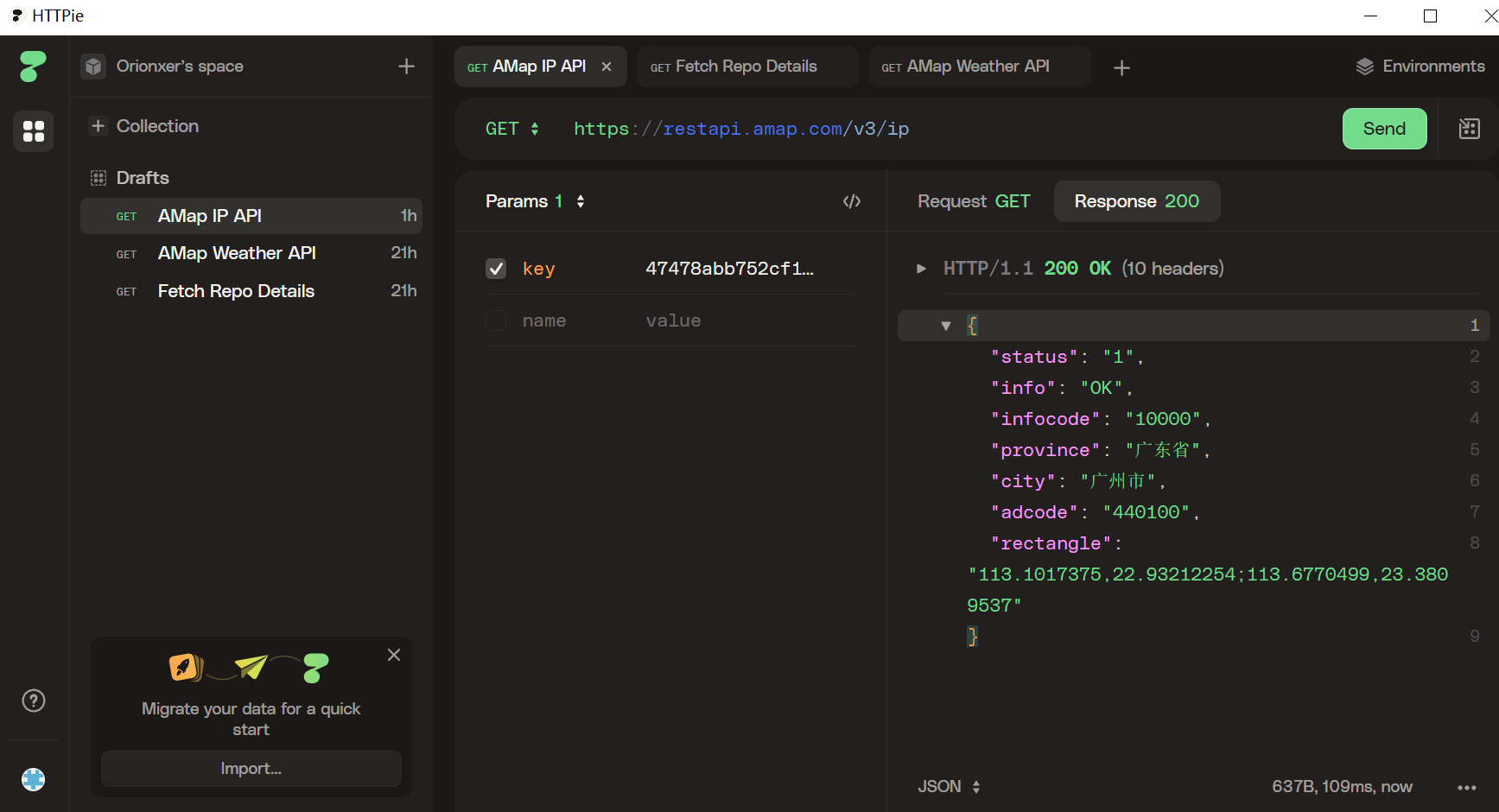Open AMap IP API draft in sidebar
The image size is (1499, 812).
point(251,216)
